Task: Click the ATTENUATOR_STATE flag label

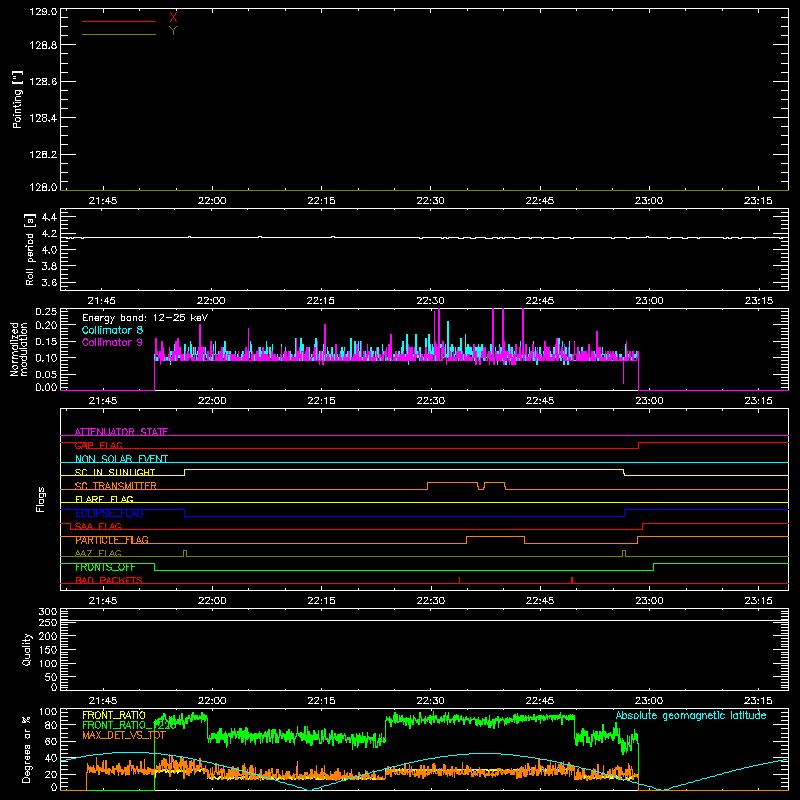Action: [x=121, y=432]
